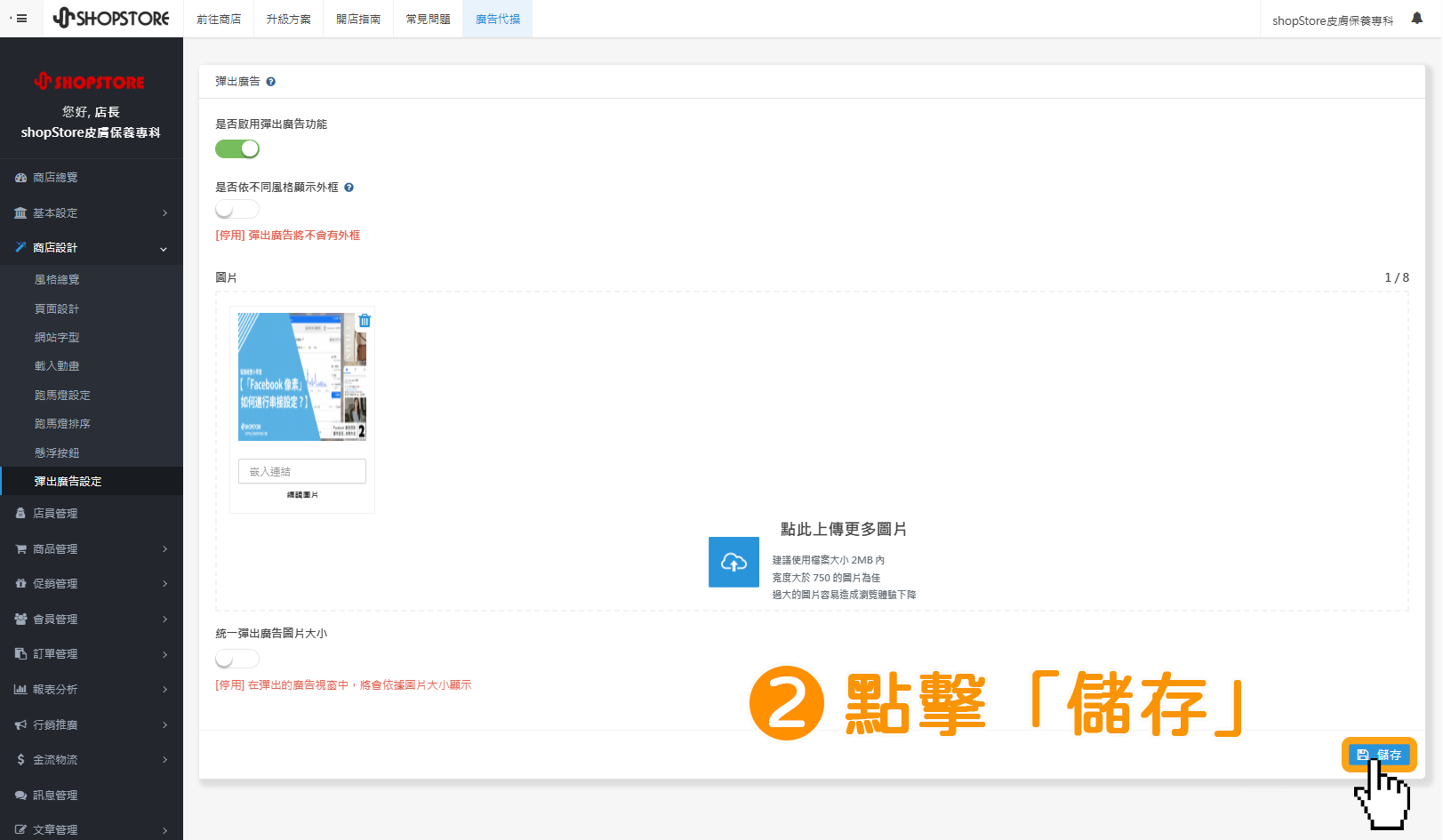The width and height of the screenshot is (1443, 840).
Task: Click the 商品管理 cart icon
Action: point(20,549)
